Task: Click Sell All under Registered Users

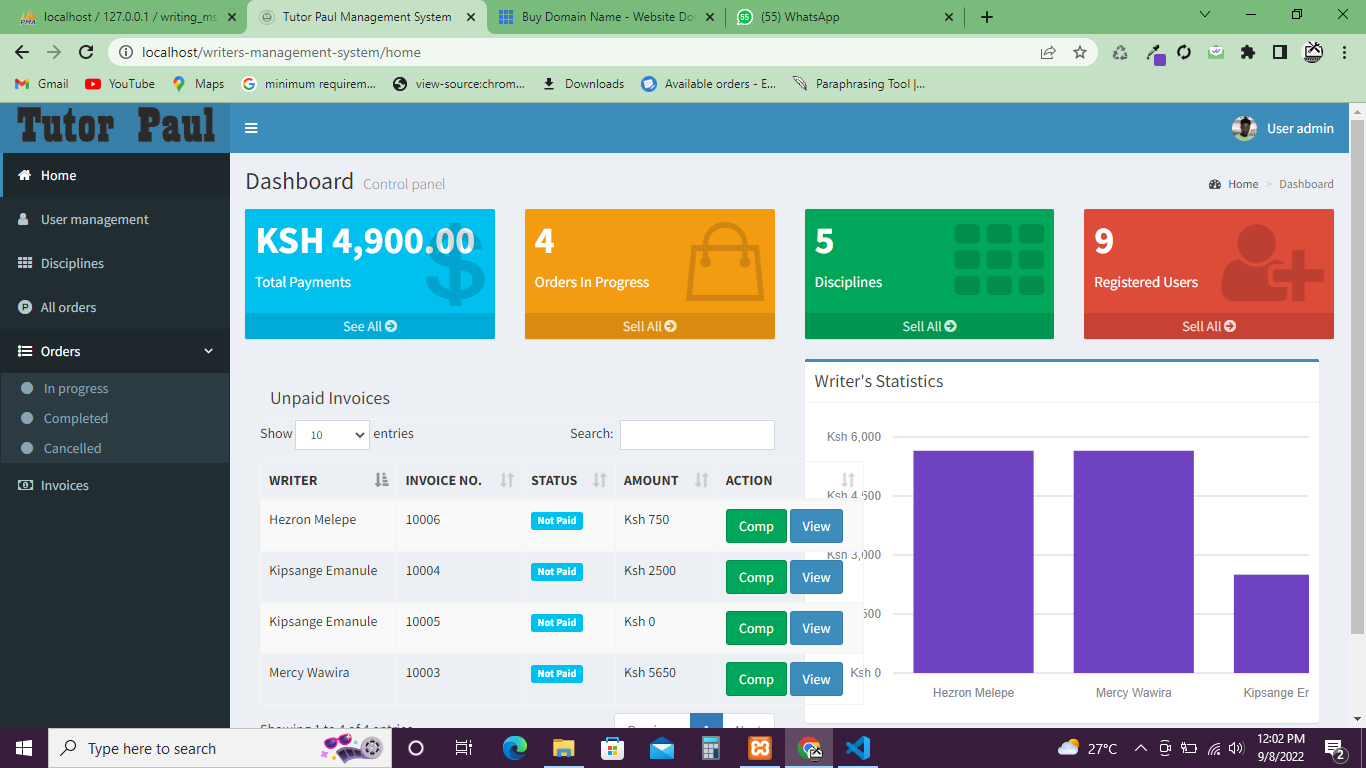Action: pos(1209,326)
